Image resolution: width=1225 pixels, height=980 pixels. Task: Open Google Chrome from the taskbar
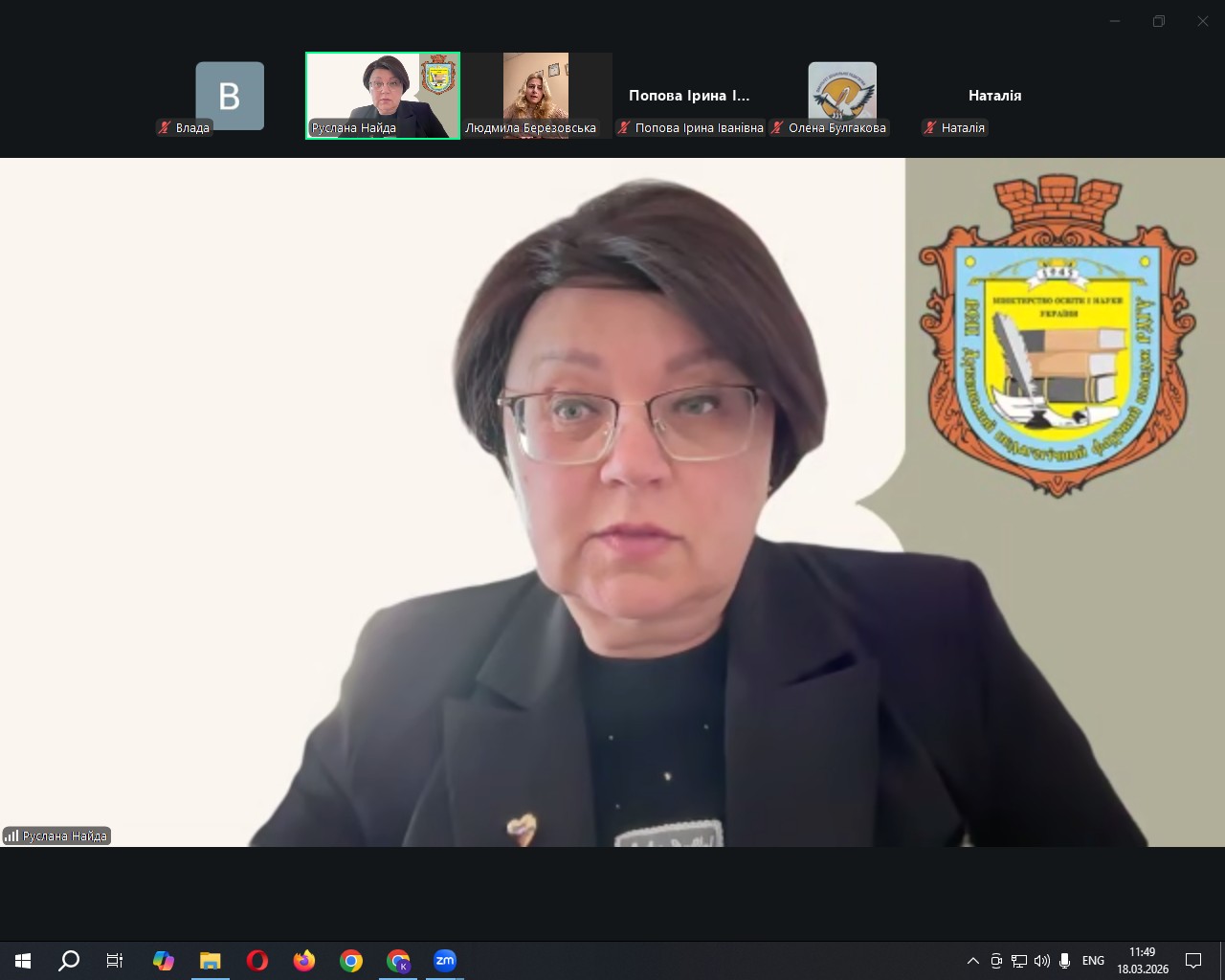click(351, 961)
